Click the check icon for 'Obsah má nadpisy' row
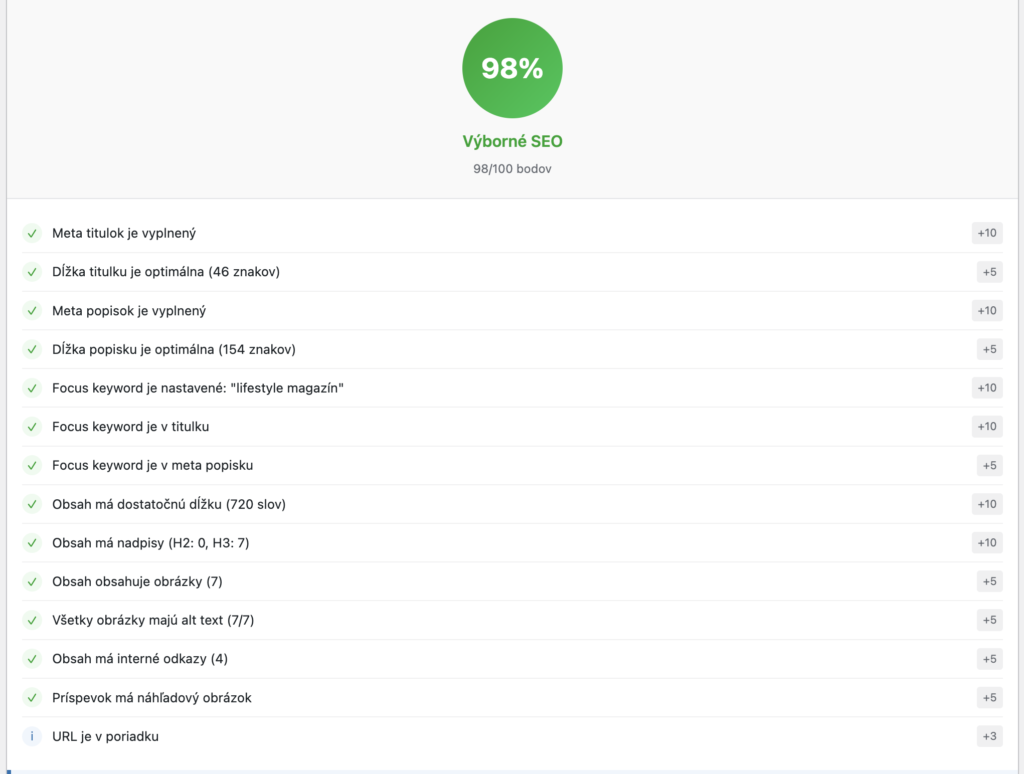 pos(32,542)
